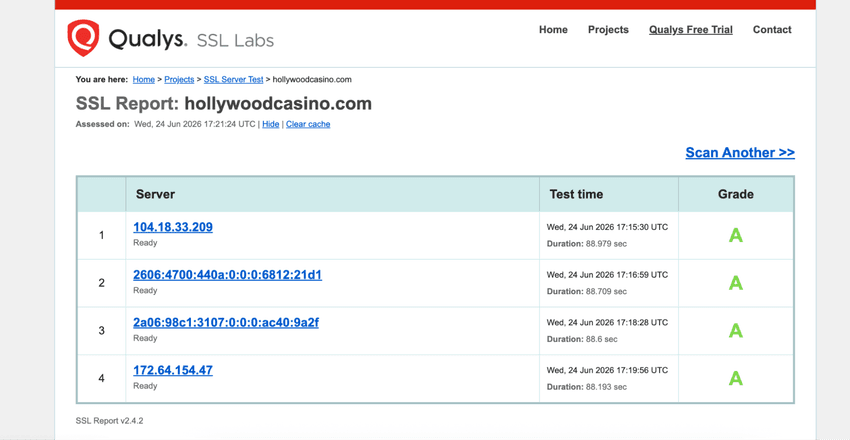Screen dimensions: 850x440
Task: Click grade A for server 2606:4700 row
Action: pyautogui.click(x=736, y=283)
